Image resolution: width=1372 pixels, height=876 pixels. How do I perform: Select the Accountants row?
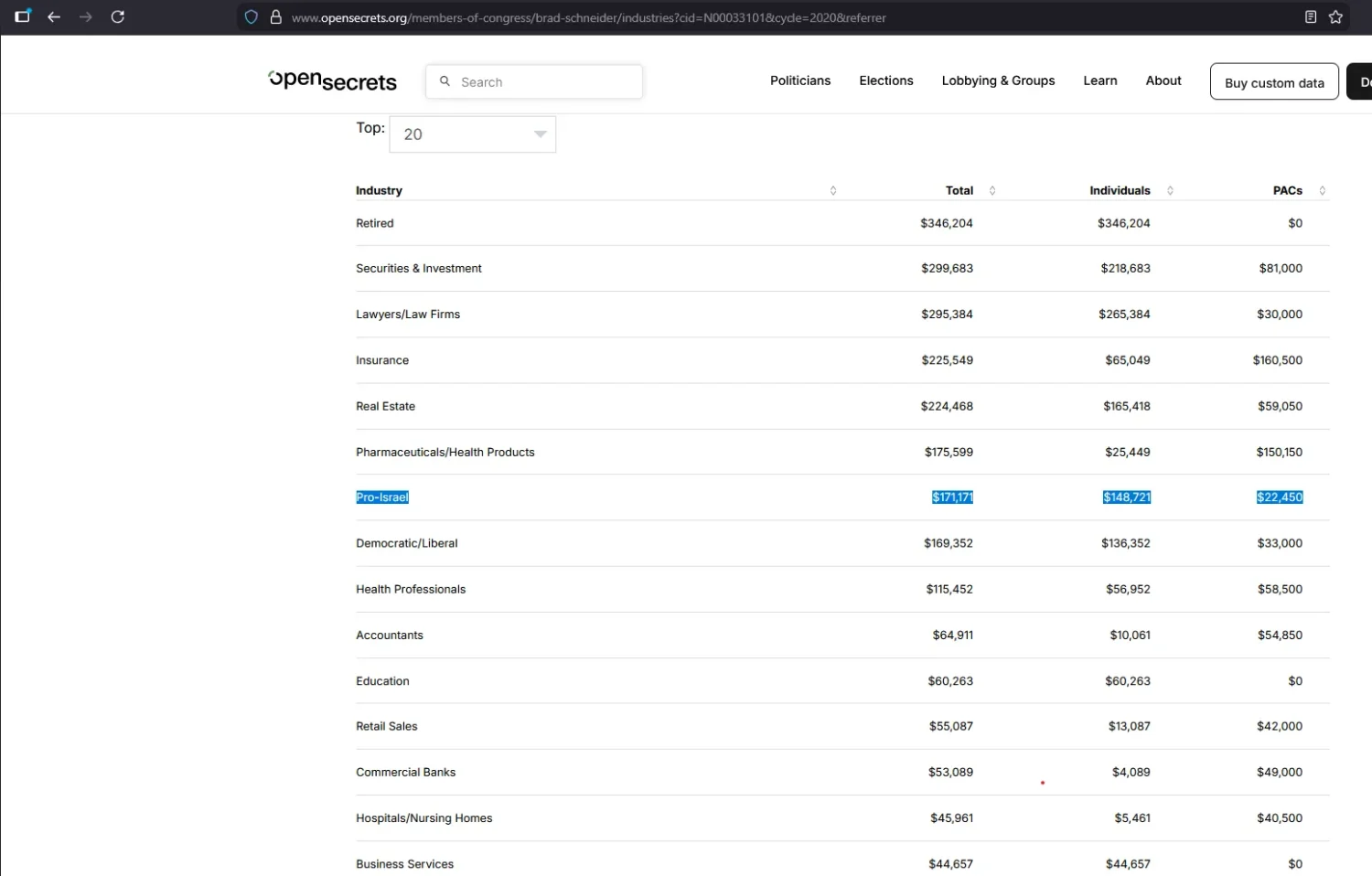[842, 635]
